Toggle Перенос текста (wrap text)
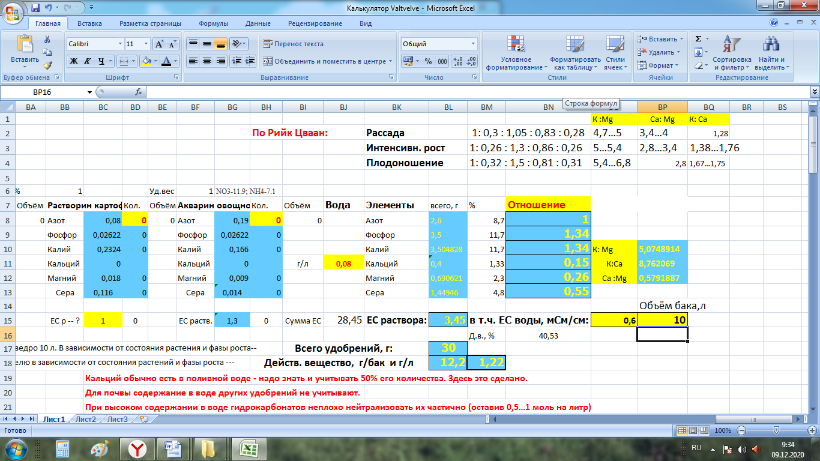Screen dimensions: 820x461 point(293,44)
